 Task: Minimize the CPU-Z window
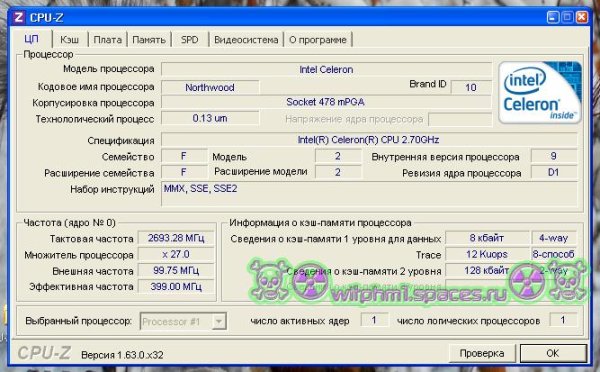[x=553, y=17]
